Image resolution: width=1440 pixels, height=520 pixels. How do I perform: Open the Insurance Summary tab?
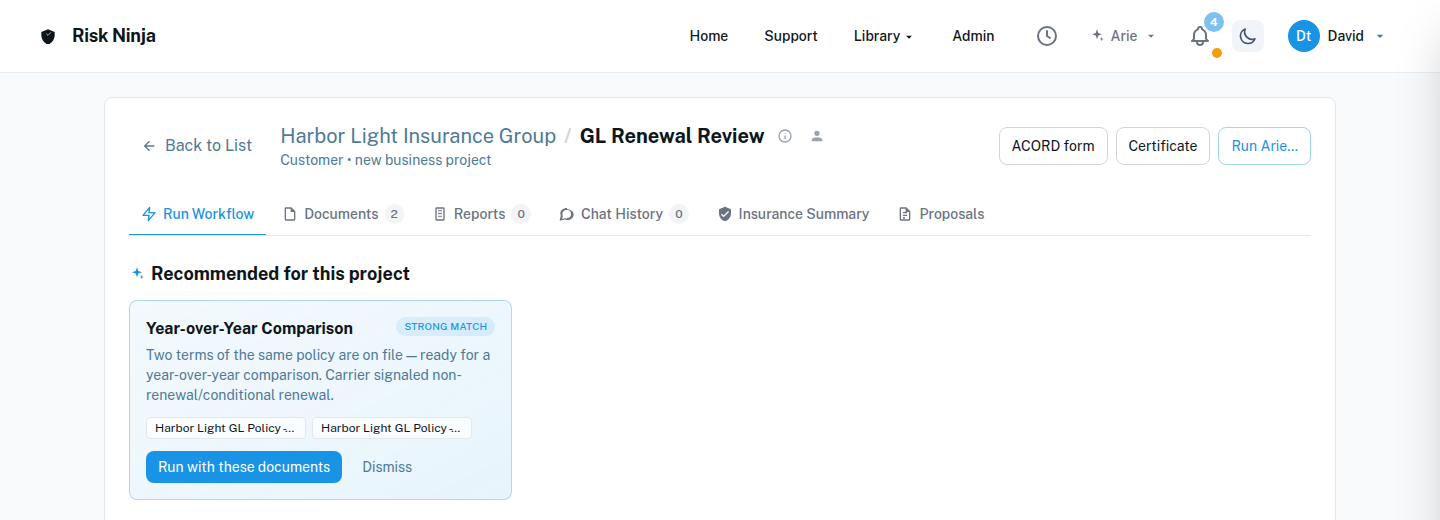[793, 214]
